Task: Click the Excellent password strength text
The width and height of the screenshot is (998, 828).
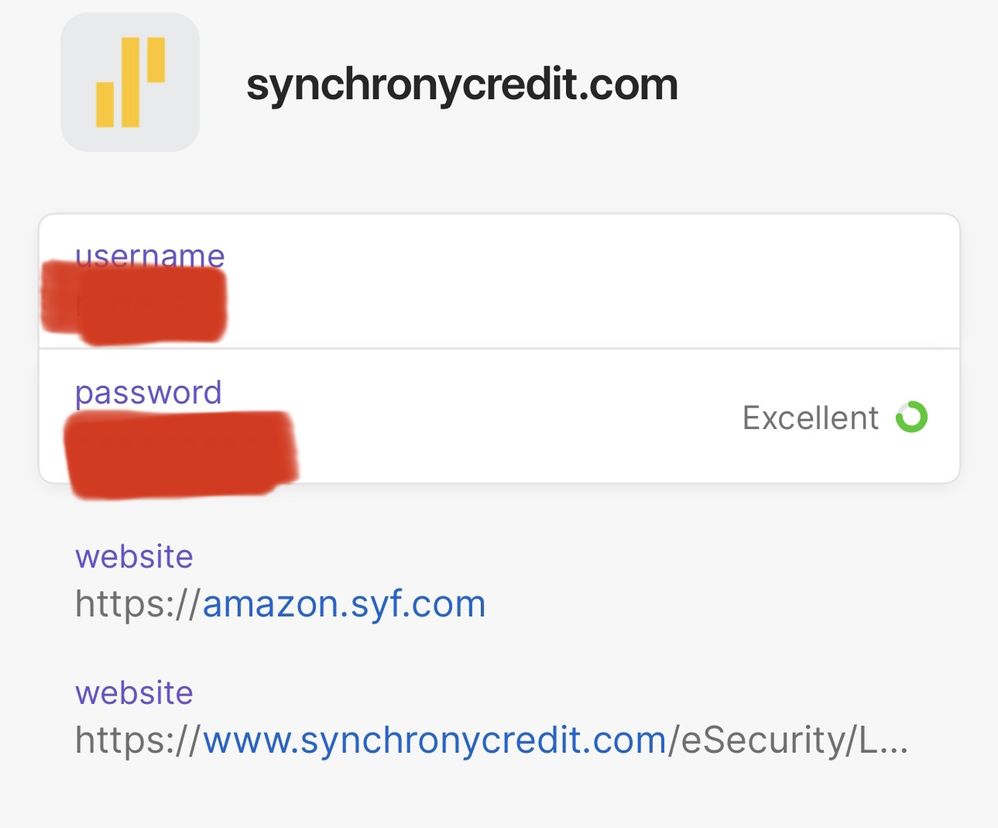Action: pyautogui.click(x=810, y=418)
